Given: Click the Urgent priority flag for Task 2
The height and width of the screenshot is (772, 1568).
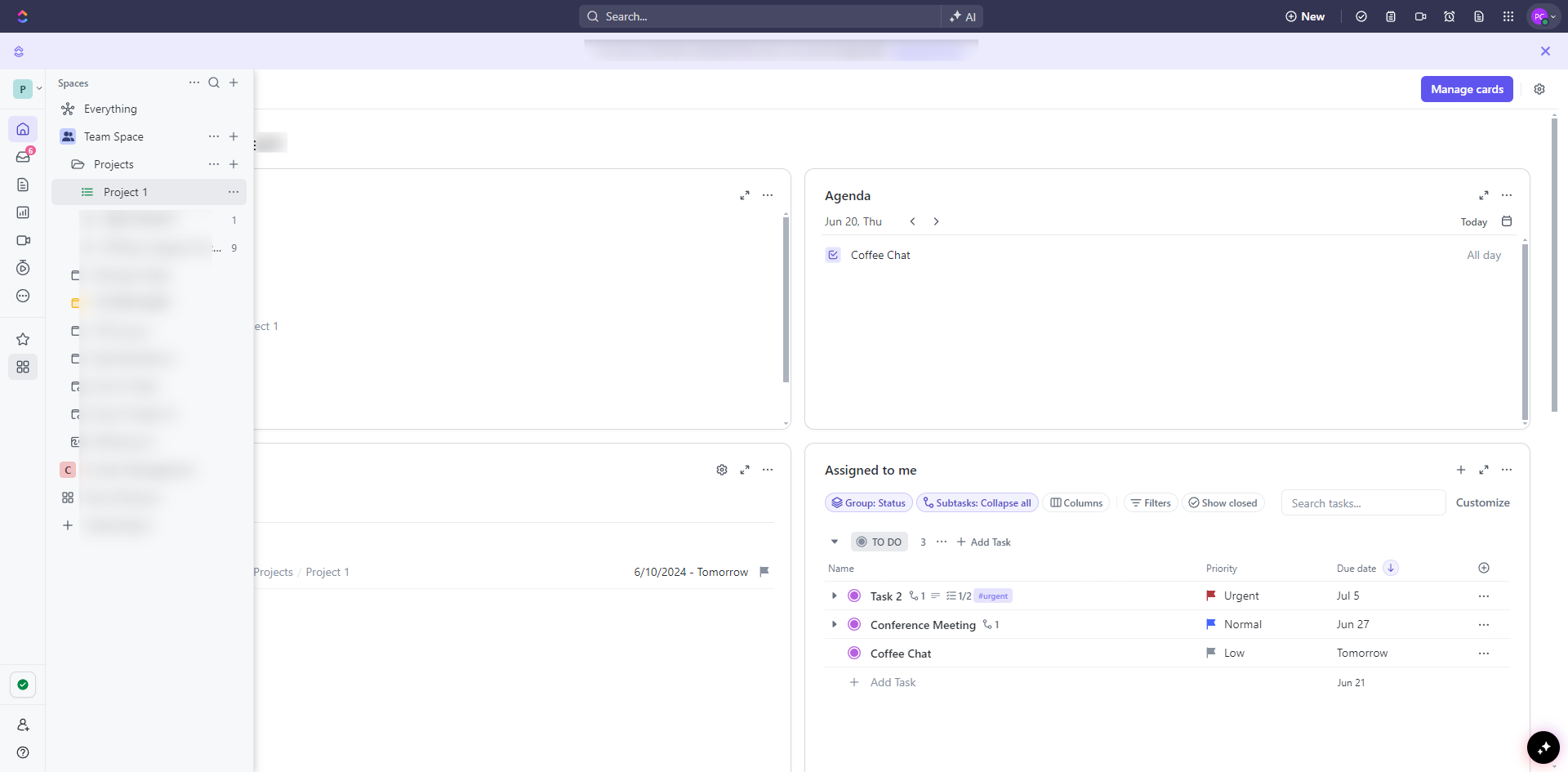Looking at the screenshot, I should point(1211,596).
